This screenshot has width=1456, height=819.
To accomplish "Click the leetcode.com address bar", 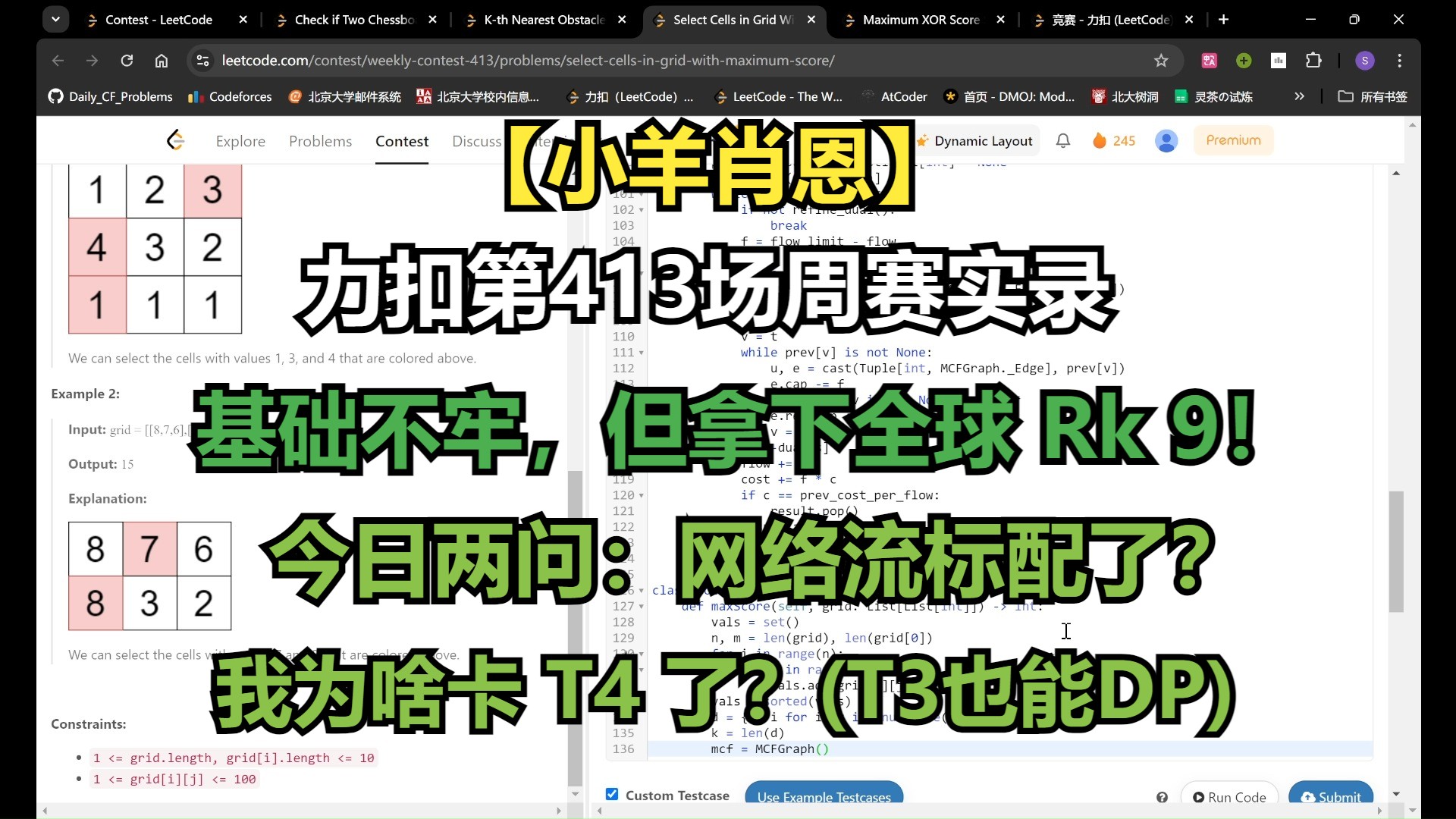I will tap(528, 61).
